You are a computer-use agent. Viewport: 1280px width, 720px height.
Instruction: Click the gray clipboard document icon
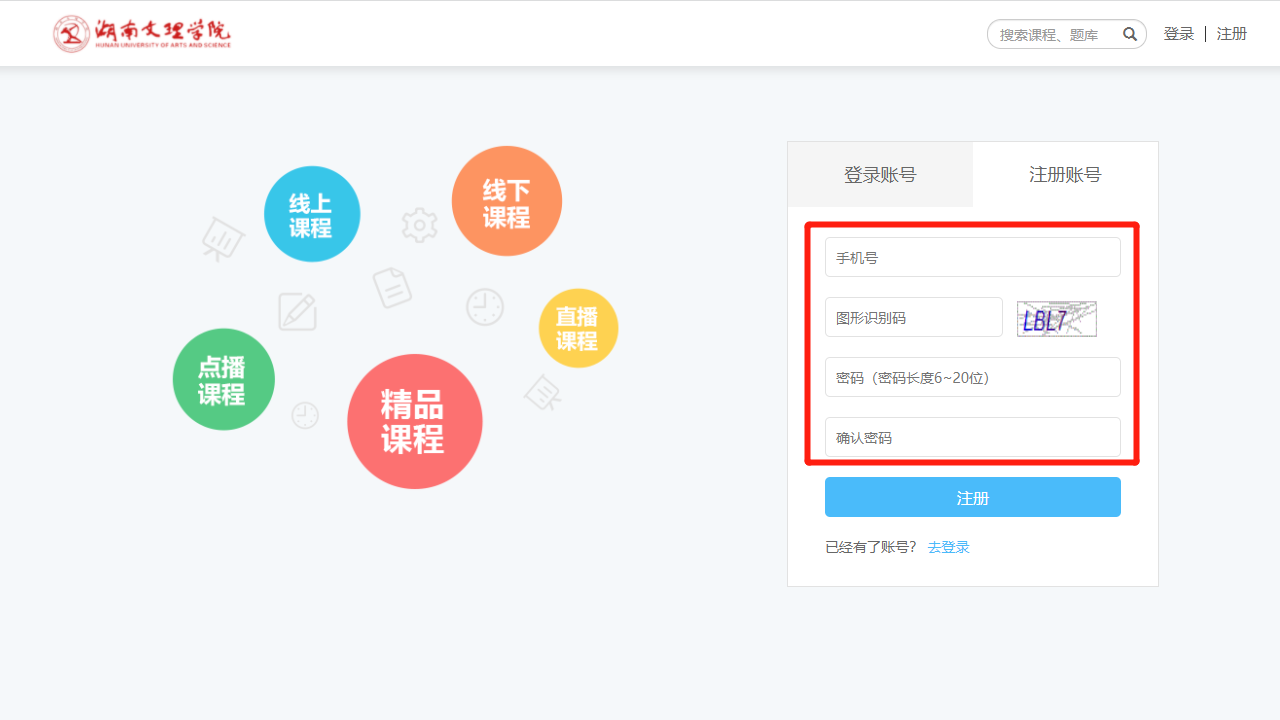(392, 287)
